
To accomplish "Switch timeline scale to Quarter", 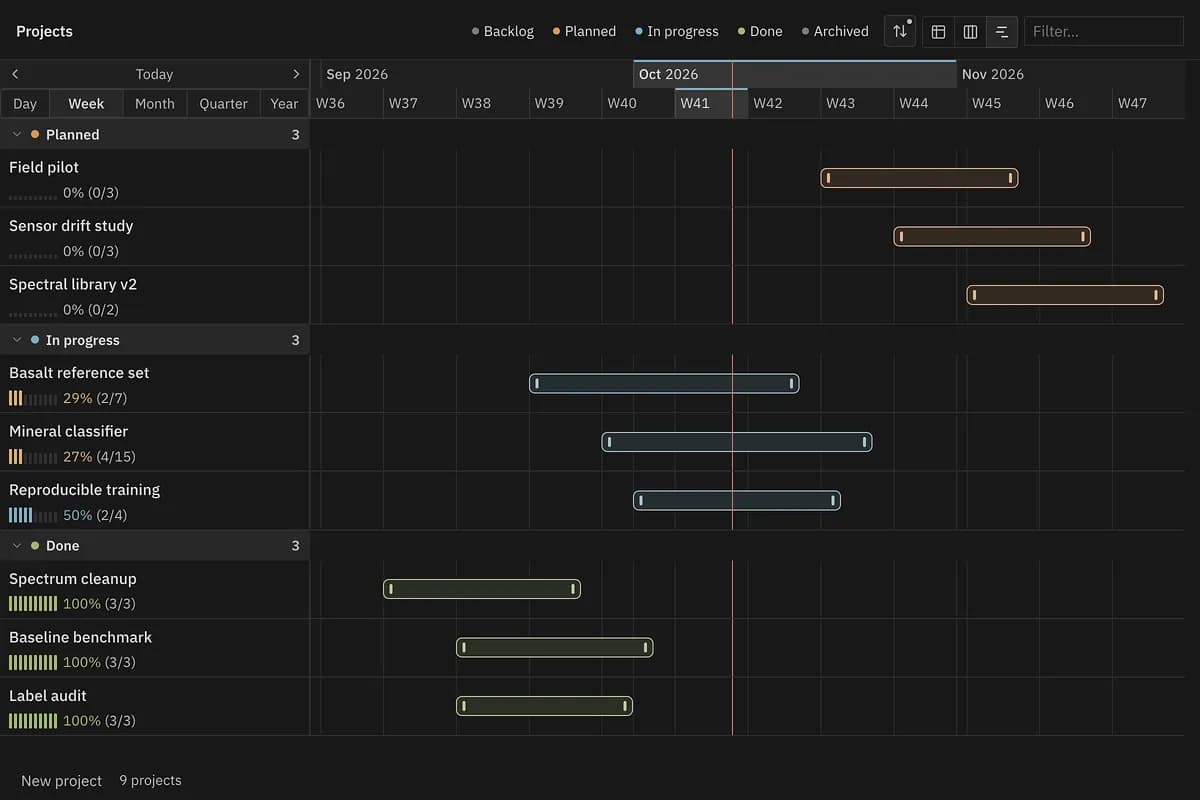I will (224, 104).
